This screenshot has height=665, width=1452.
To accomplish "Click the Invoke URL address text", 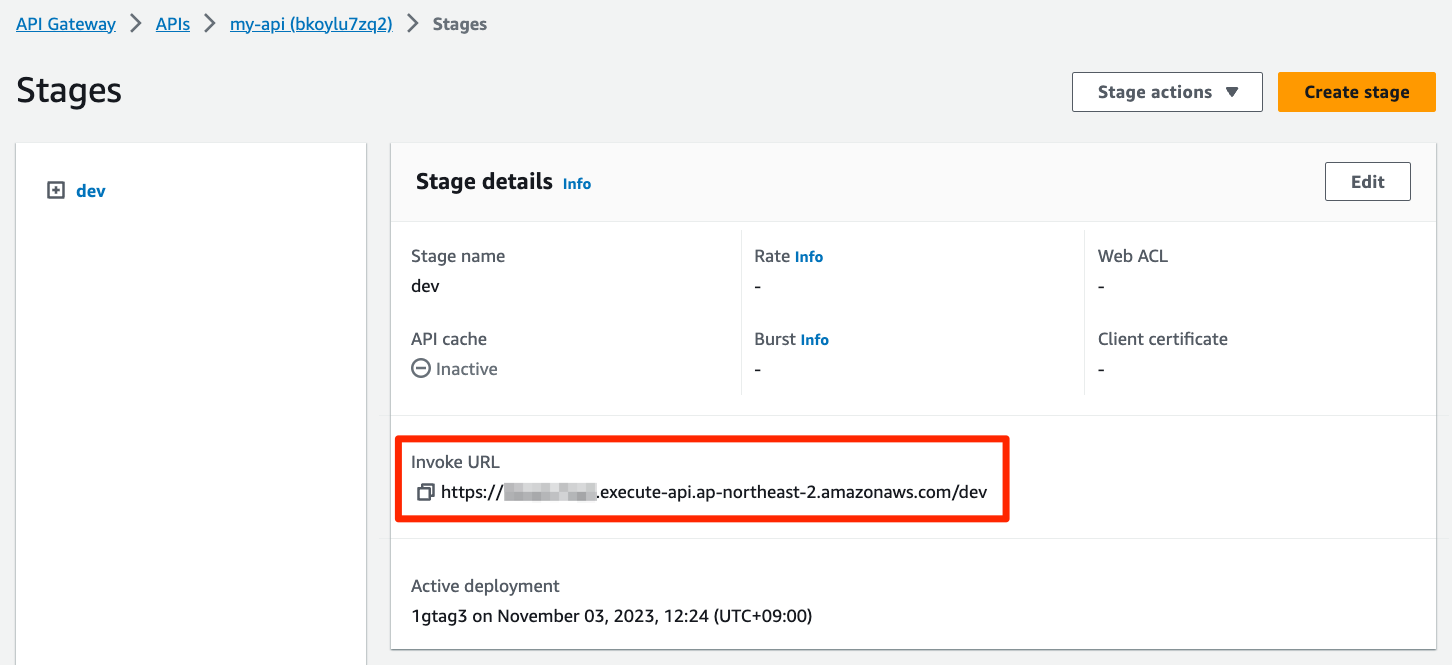I will 714,492.
